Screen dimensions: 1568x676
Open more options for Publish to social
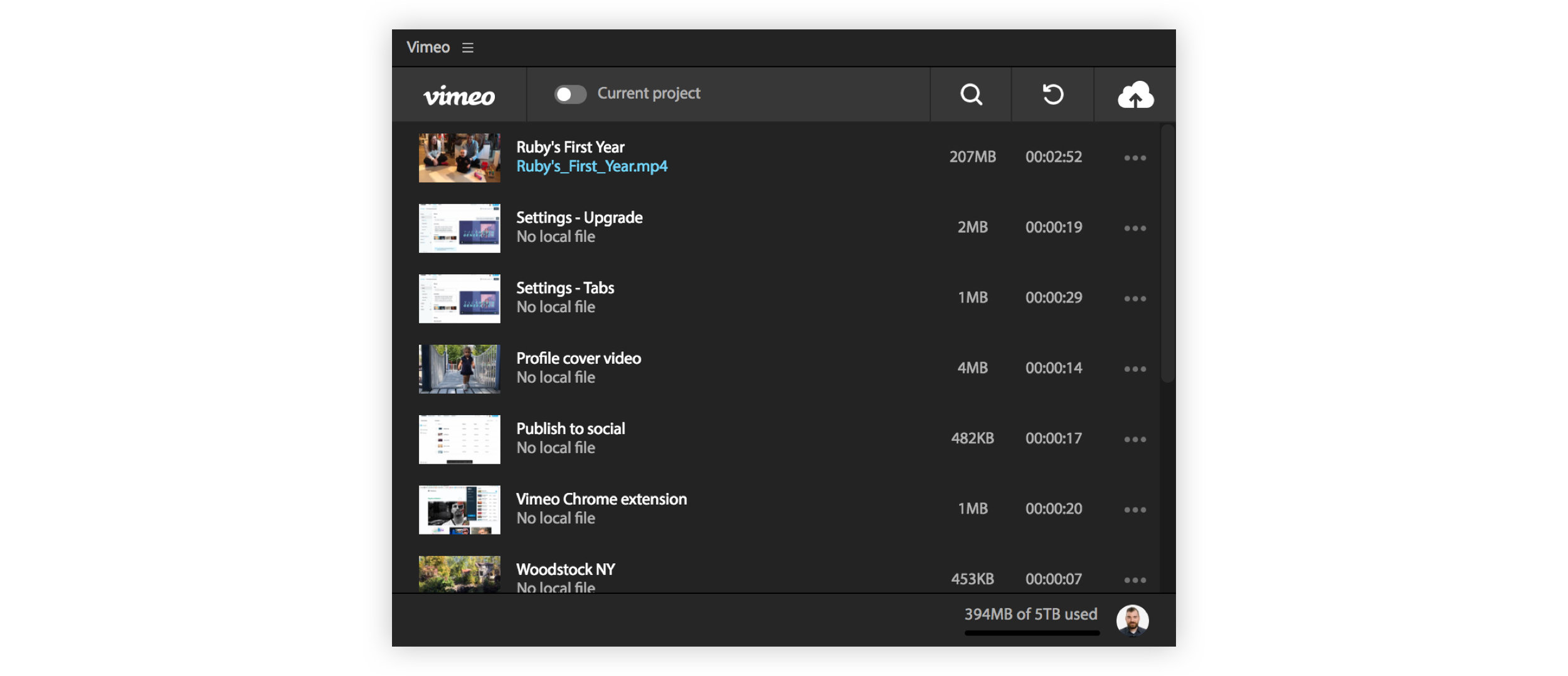pyautogui.click(x=1135, y=439)
